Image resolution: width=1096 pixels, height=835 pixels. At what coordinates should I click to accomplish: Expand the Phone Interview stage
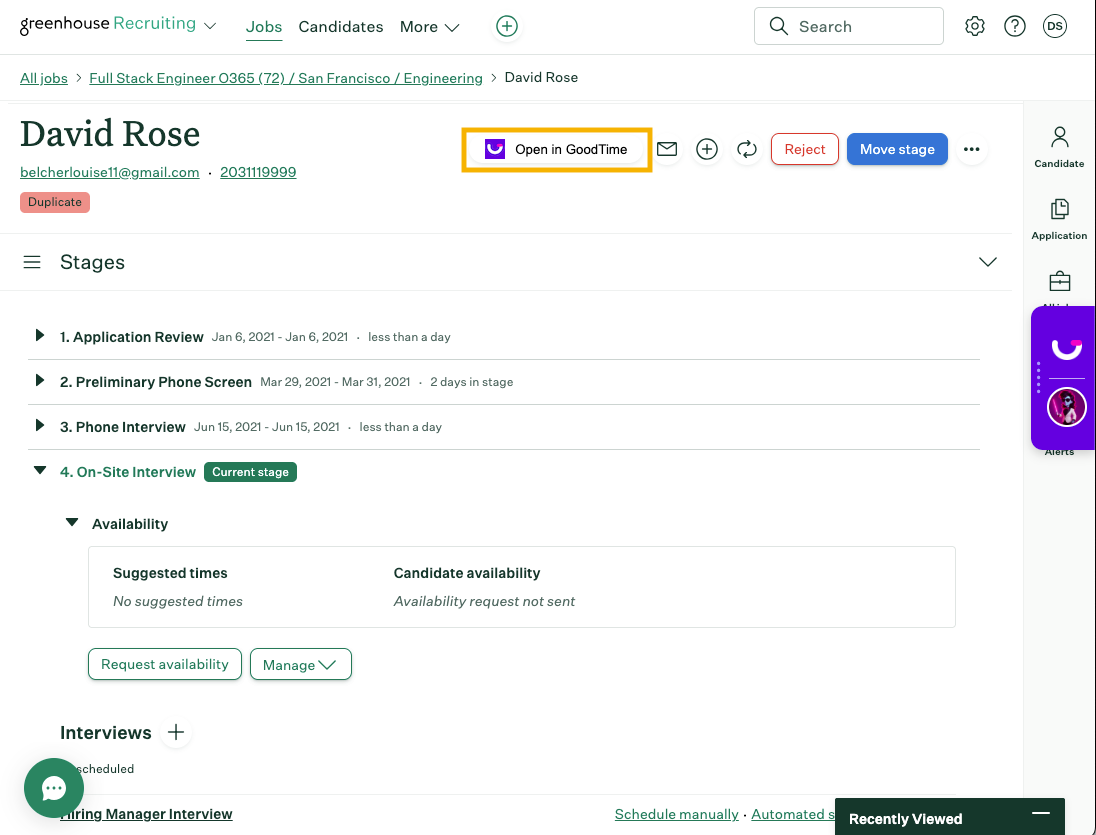click(x=40, y=426)
